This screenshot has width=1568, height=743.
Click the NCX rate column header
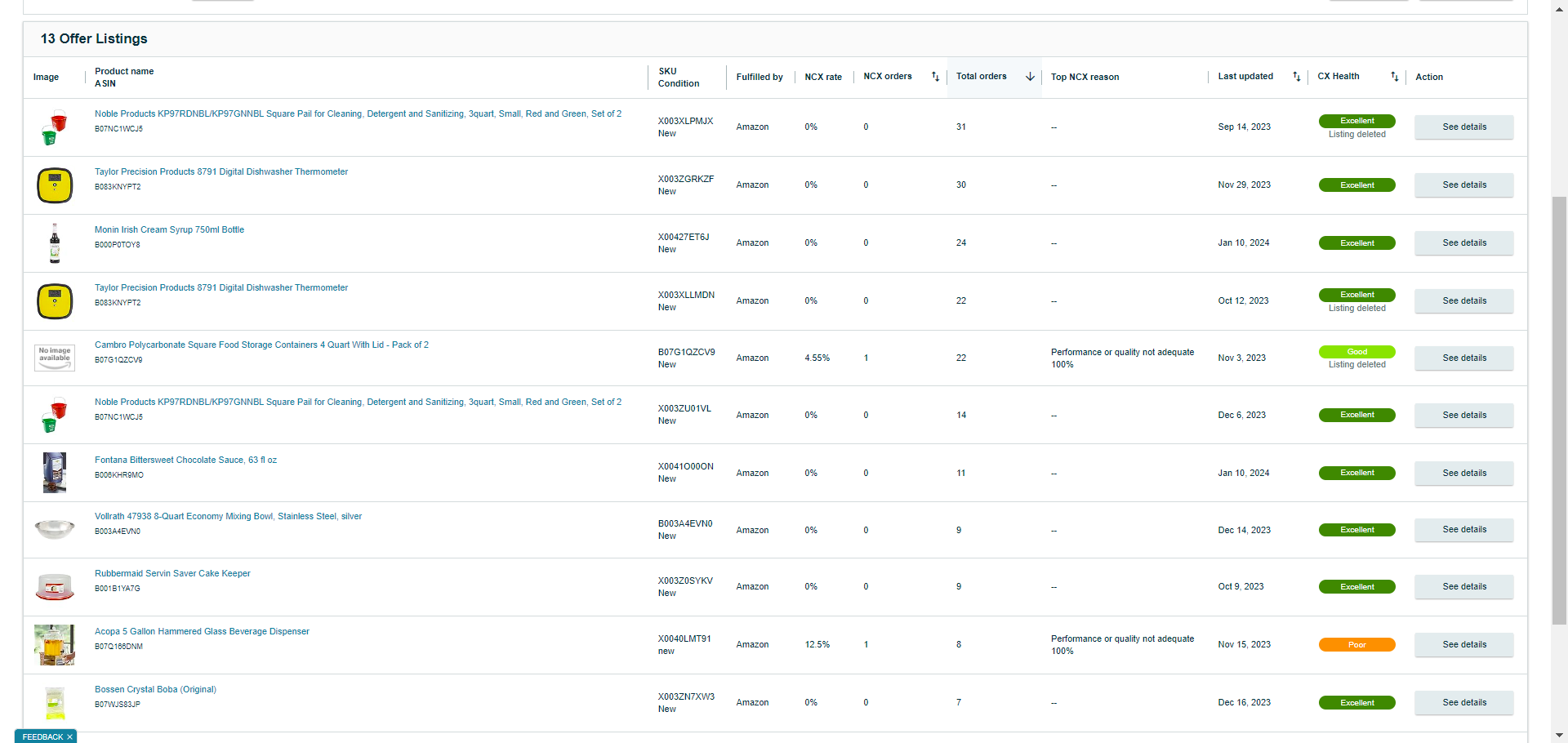tap(823, 78)
